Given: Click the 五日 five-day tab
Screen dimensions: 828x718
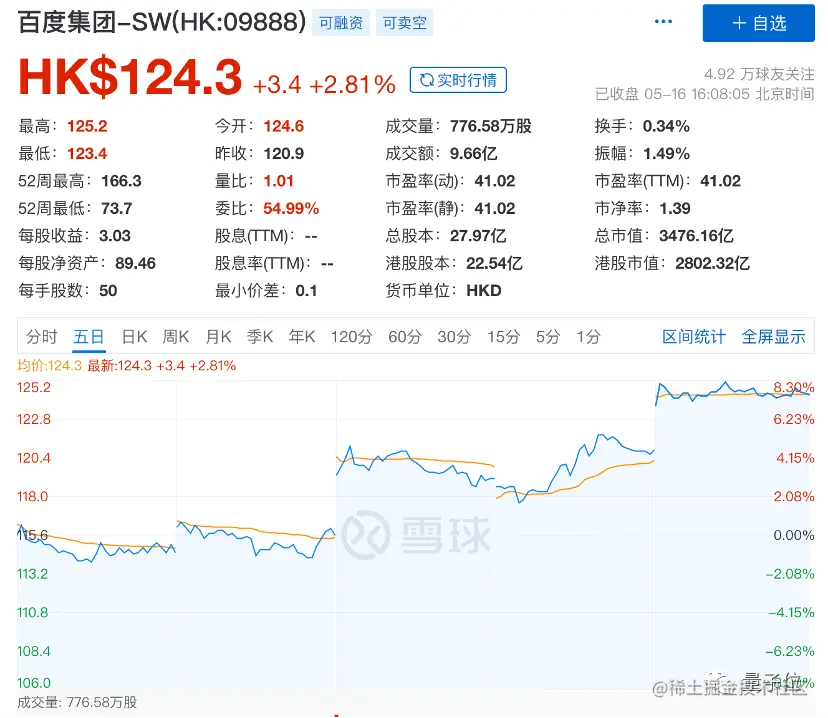Looking at the screenshot, I should (88, 337).
